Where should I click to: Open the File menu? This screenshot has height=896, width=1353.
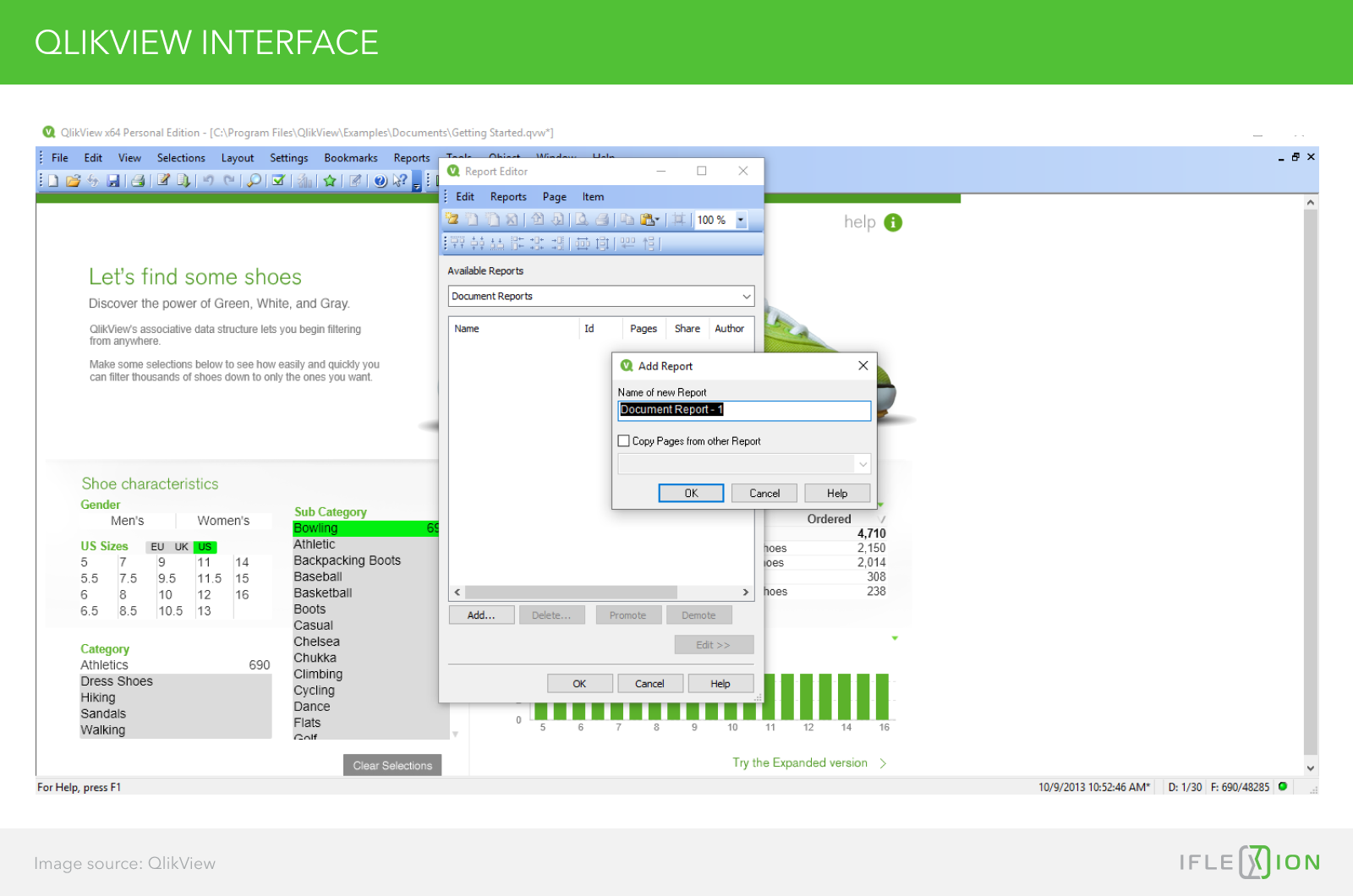(60, 158)
